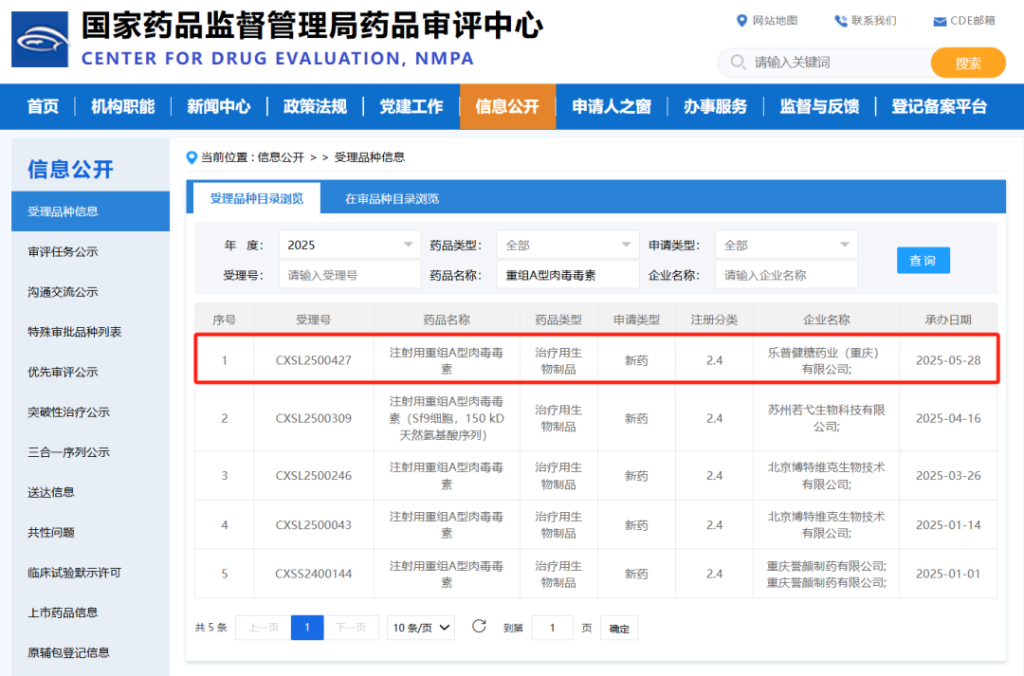Open the 10 条/页 page size selector

421,628
